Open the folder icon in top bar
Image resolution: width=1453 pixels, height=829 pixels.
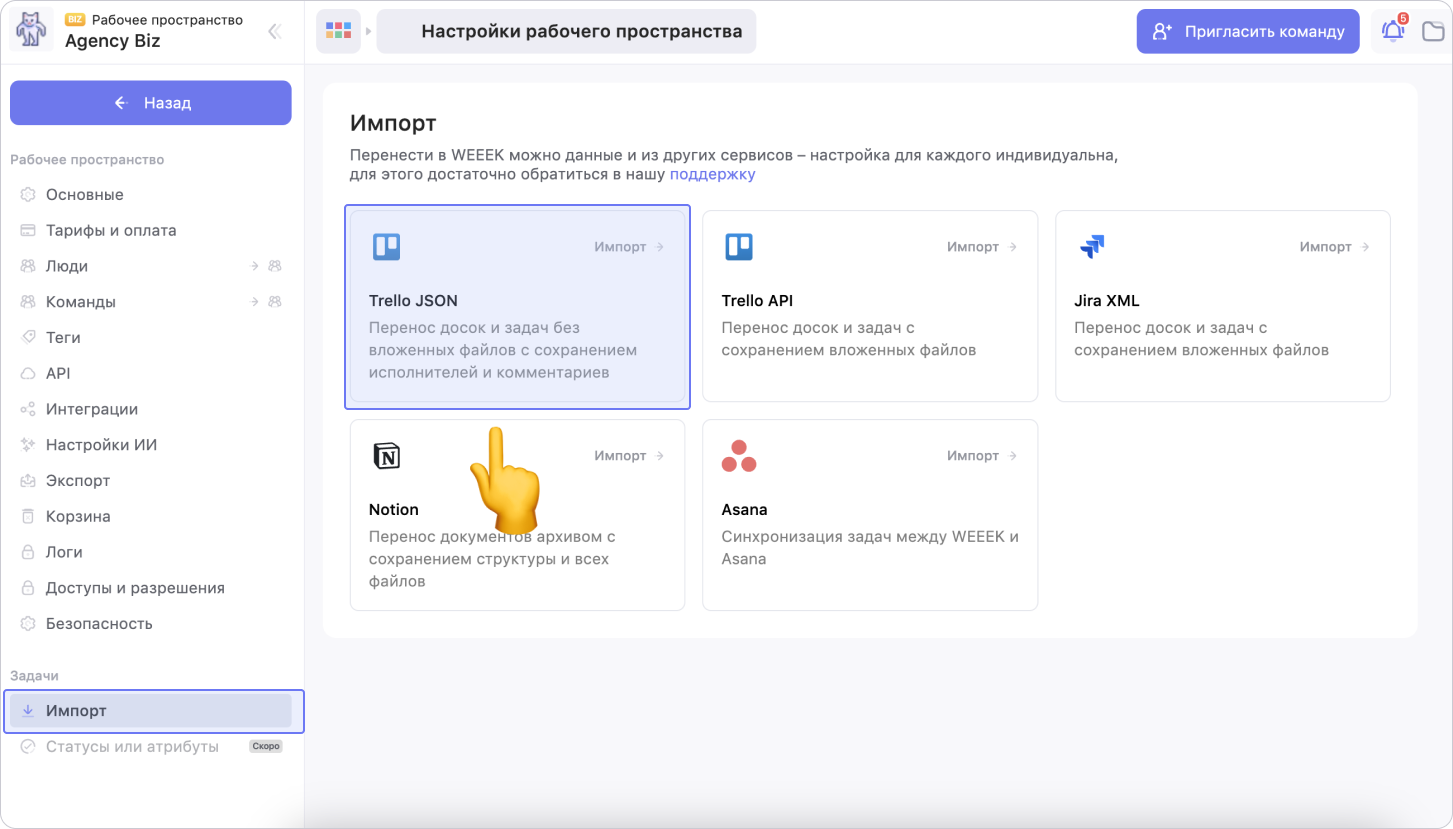pos(1433,31)
